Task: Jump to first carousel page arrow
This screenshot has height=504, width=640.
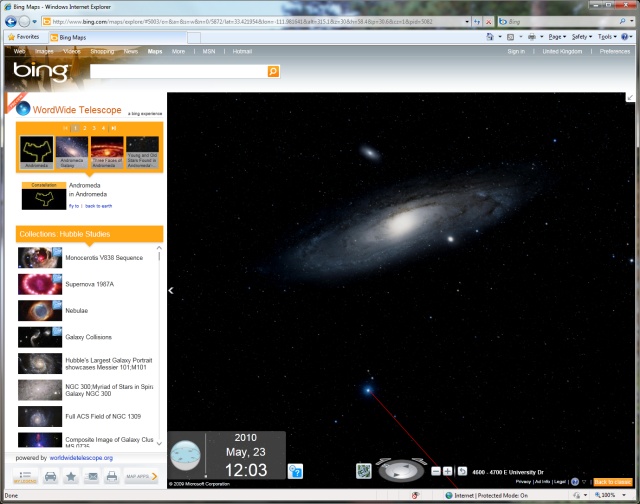Action: click(x=65, y=128)
